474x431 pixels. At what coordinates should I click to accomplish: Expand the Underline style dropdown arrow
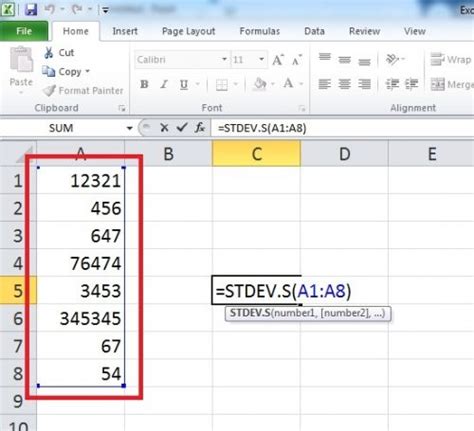[198, 84]
